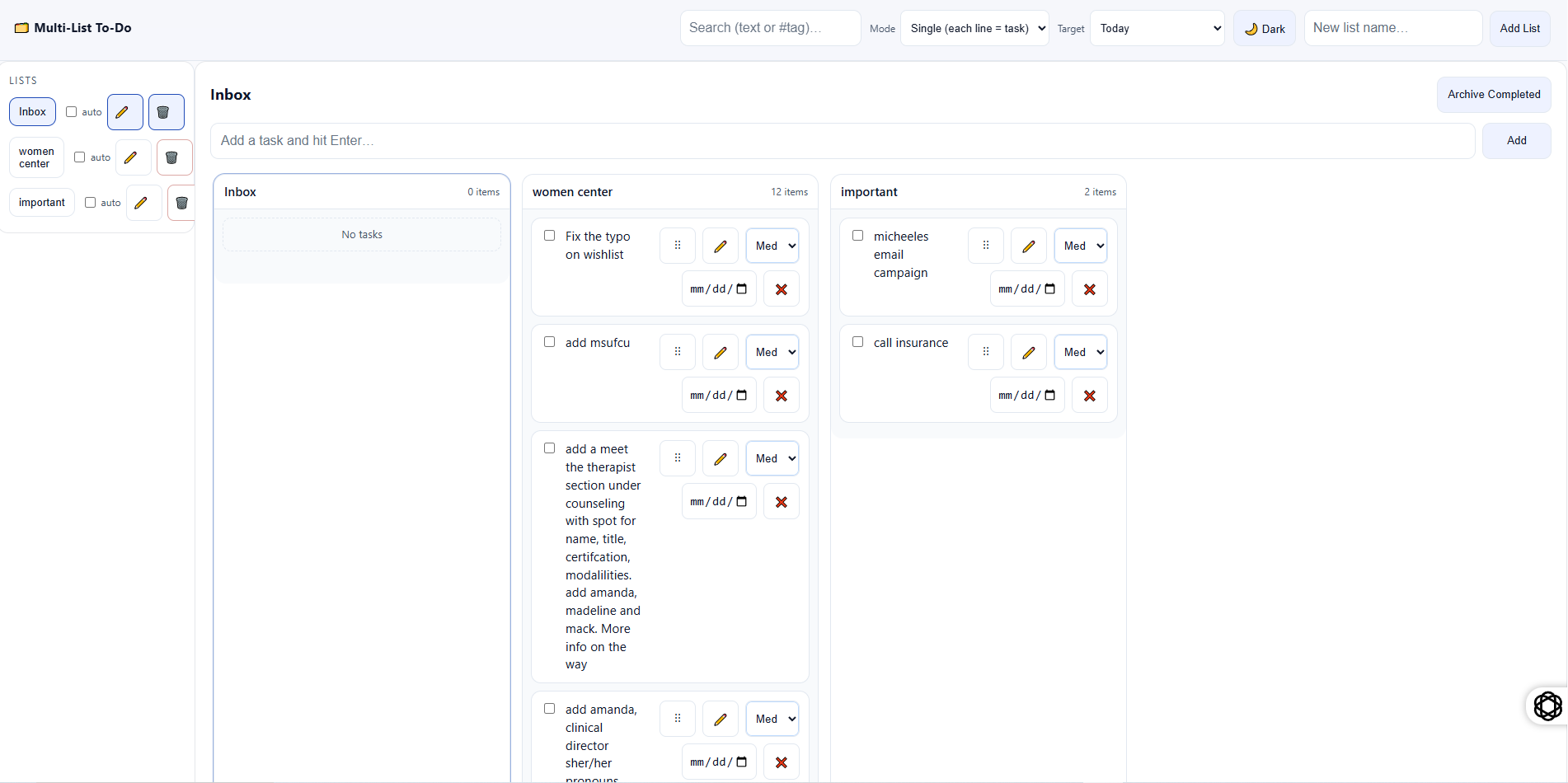Select the Inbox list in sidebar

click(33, 112)
